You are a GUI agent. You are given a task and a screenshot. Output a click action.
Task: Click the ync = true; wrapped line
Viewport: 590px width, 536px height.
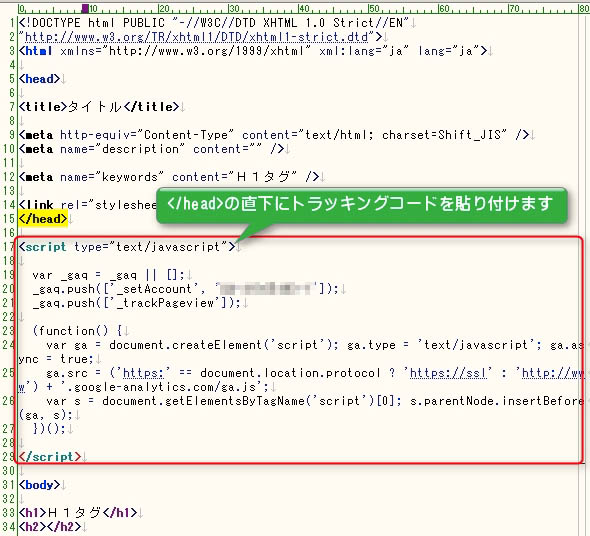click(x=56, y=359)
